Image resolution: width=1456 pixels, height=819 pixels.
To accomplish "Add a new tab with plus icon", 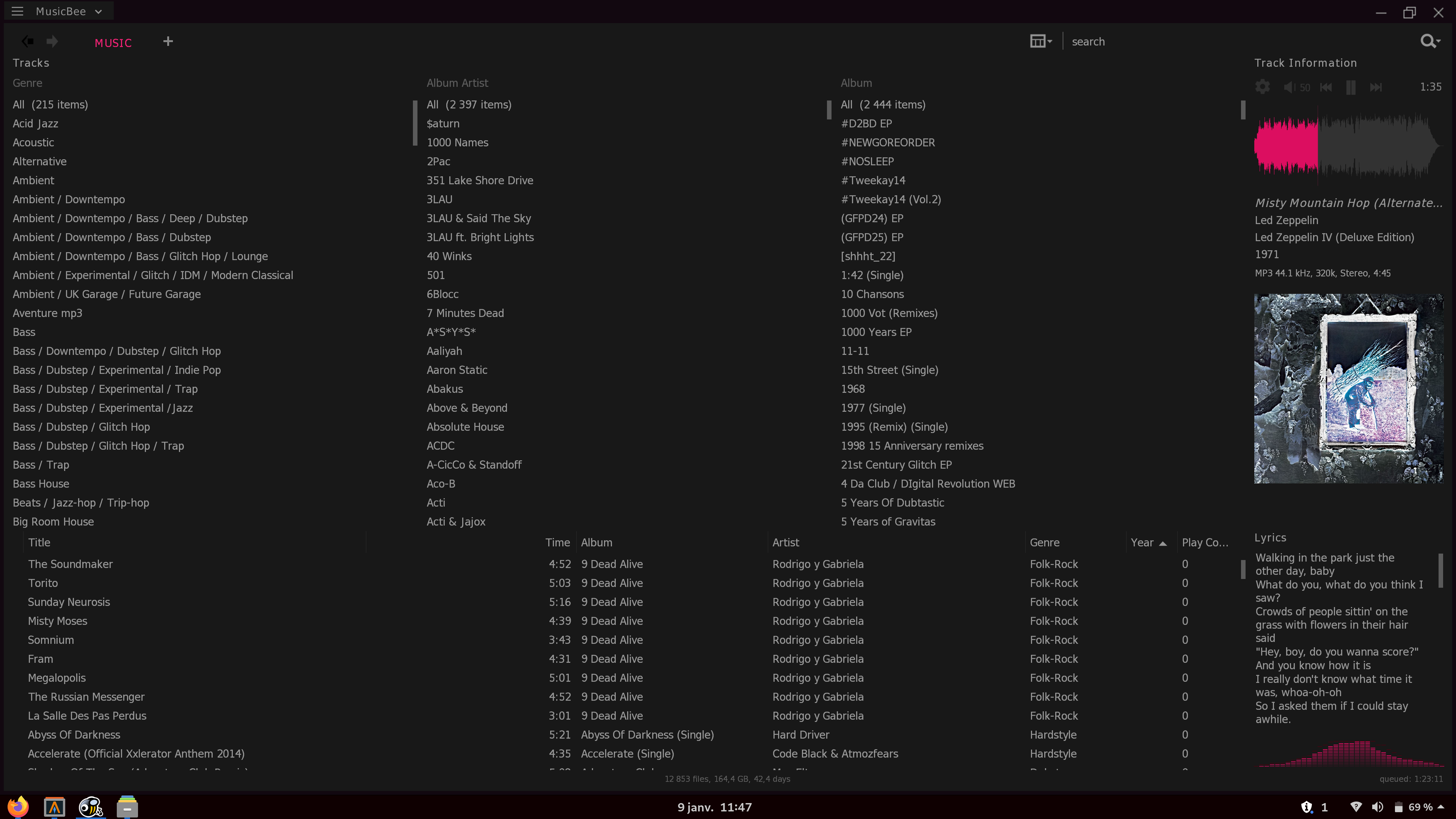I will pos(168,41).
